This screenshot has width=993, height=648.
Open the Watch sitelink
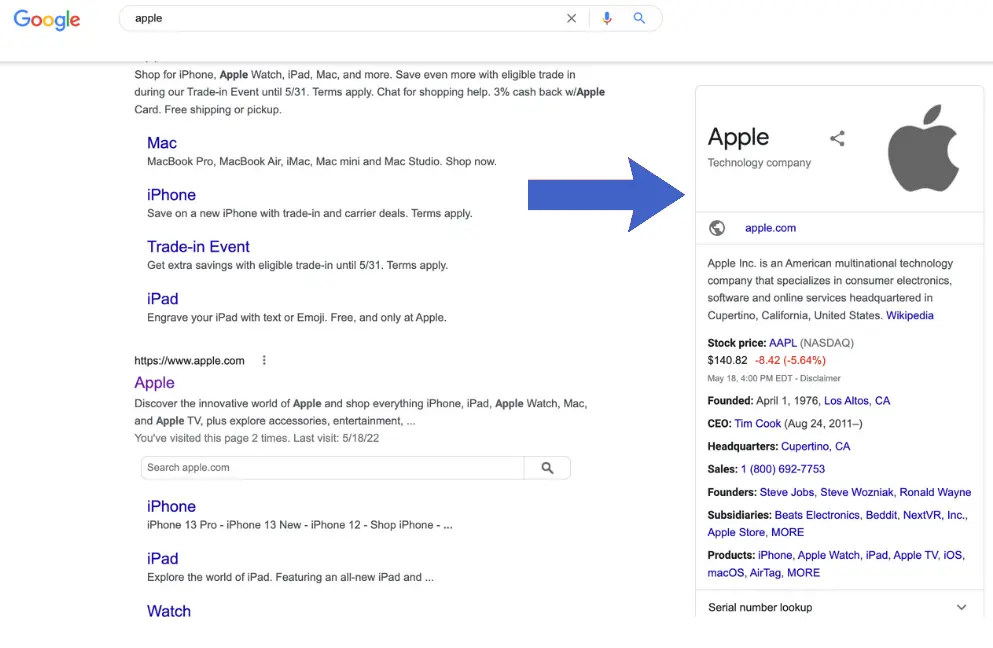pyautogui.click(x=168, y=611)
